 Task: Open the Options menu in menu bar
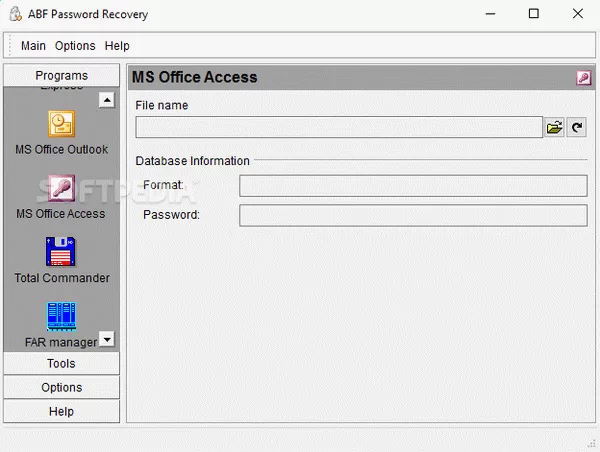tap(75, 46)
